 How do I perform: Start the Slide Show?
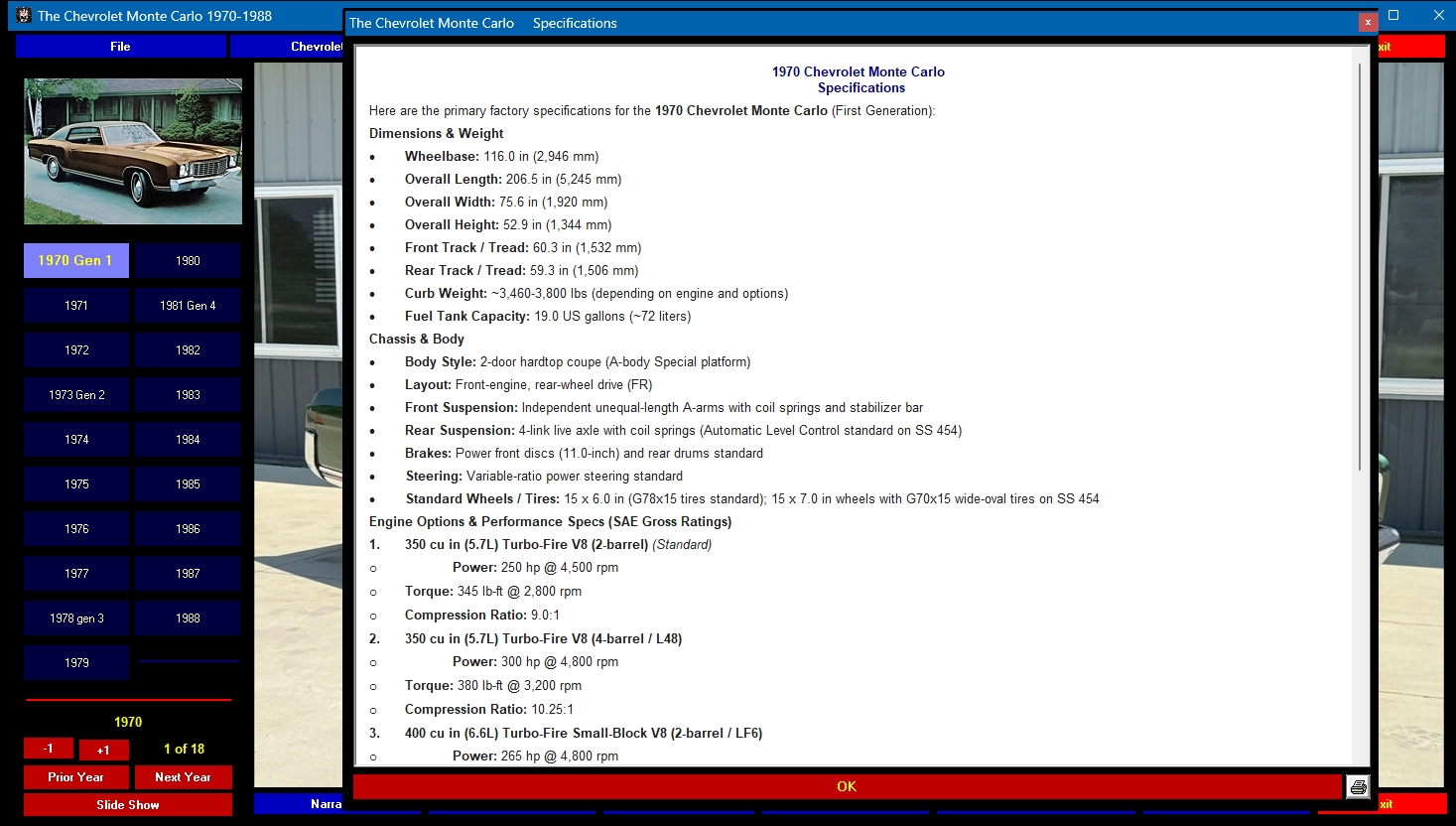click(x=128, y=805)
